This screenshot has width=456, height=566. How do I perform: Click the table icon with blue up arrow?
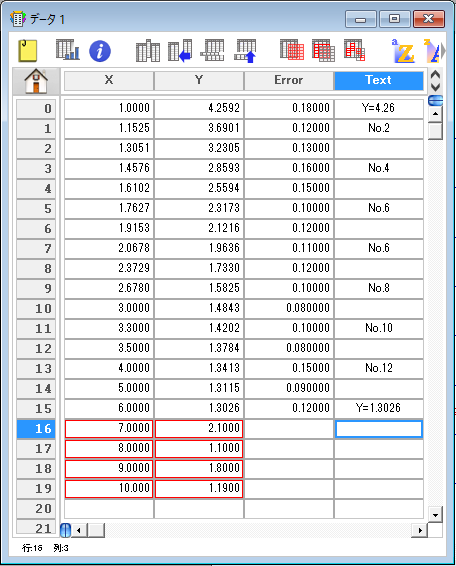pos(245,51)
